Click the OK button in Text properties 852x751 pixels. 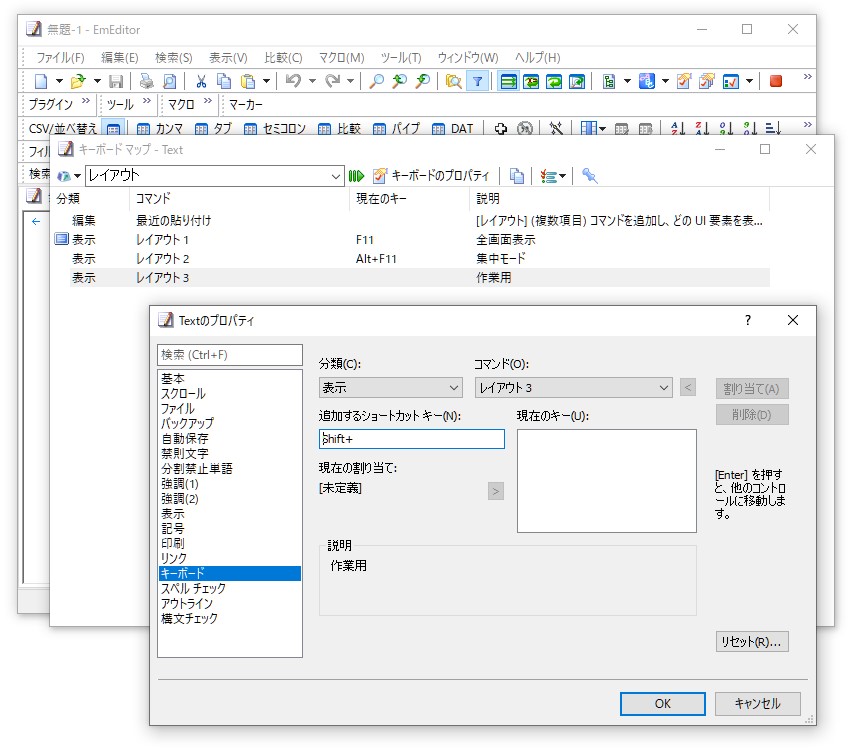[x=663, y=704]
